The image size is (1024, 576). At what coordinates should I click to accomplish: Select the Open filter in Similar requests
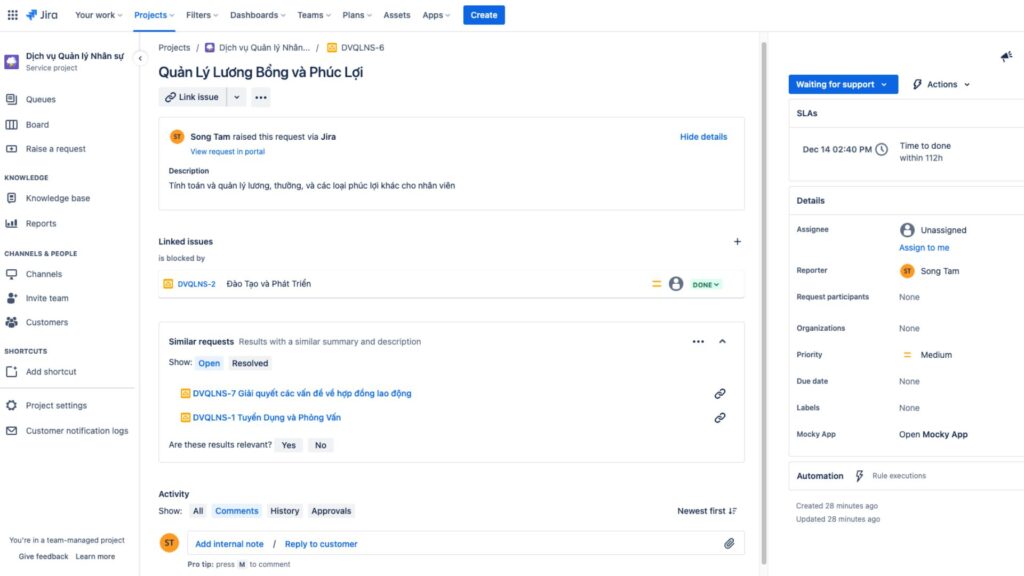(x=209, y=363)
